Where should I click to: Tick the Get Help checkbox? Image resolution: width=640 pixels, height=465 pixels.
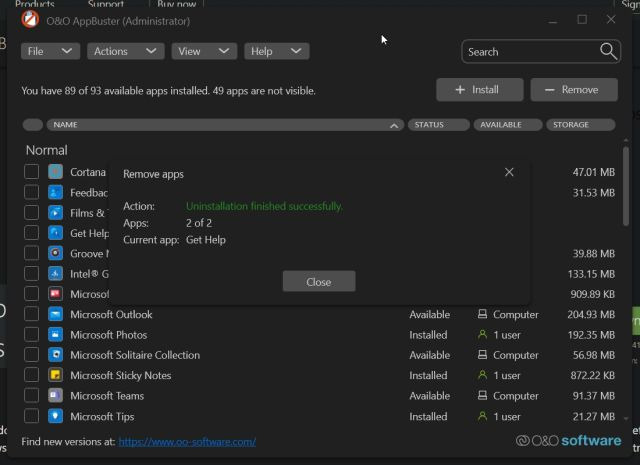click(31, 233)
